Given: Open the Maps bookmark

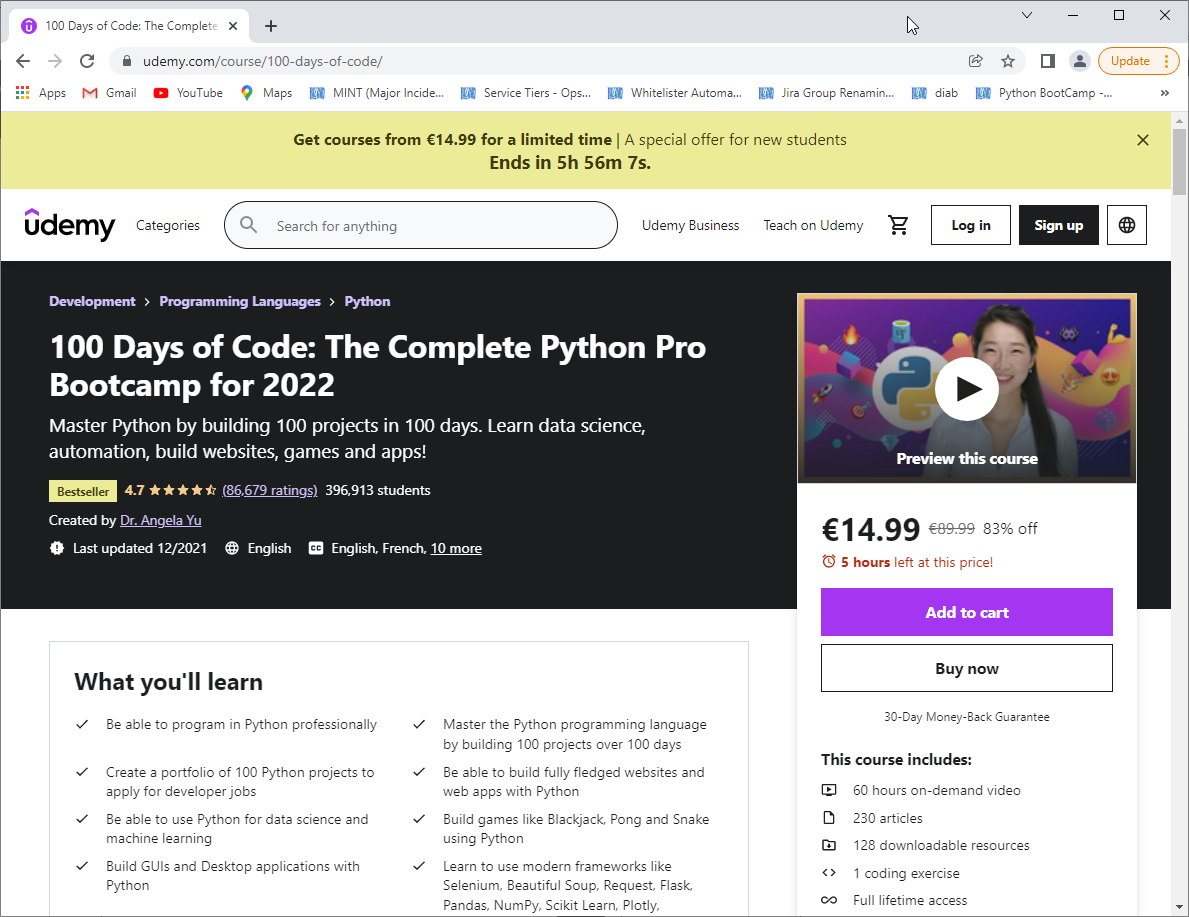Looking at the screenshot, I should pos(266,93).
